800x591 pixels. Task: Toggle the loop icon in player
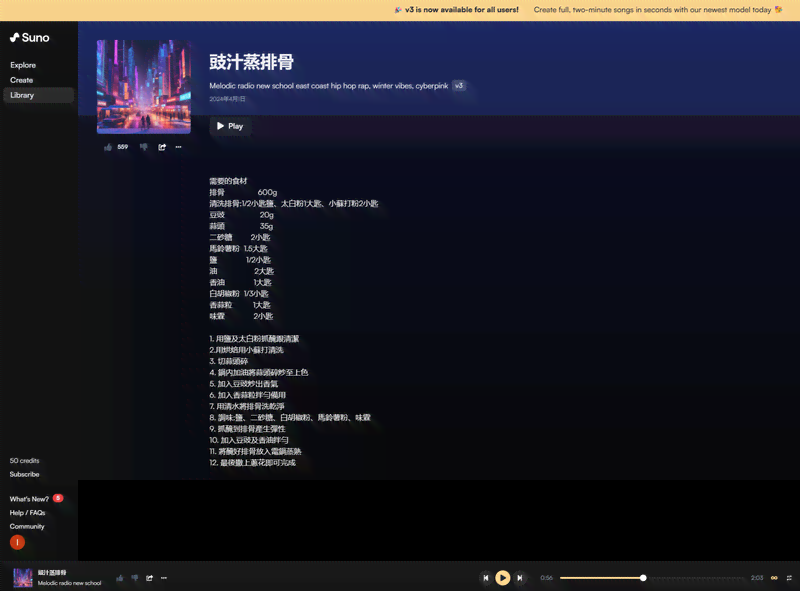(774, 578)
